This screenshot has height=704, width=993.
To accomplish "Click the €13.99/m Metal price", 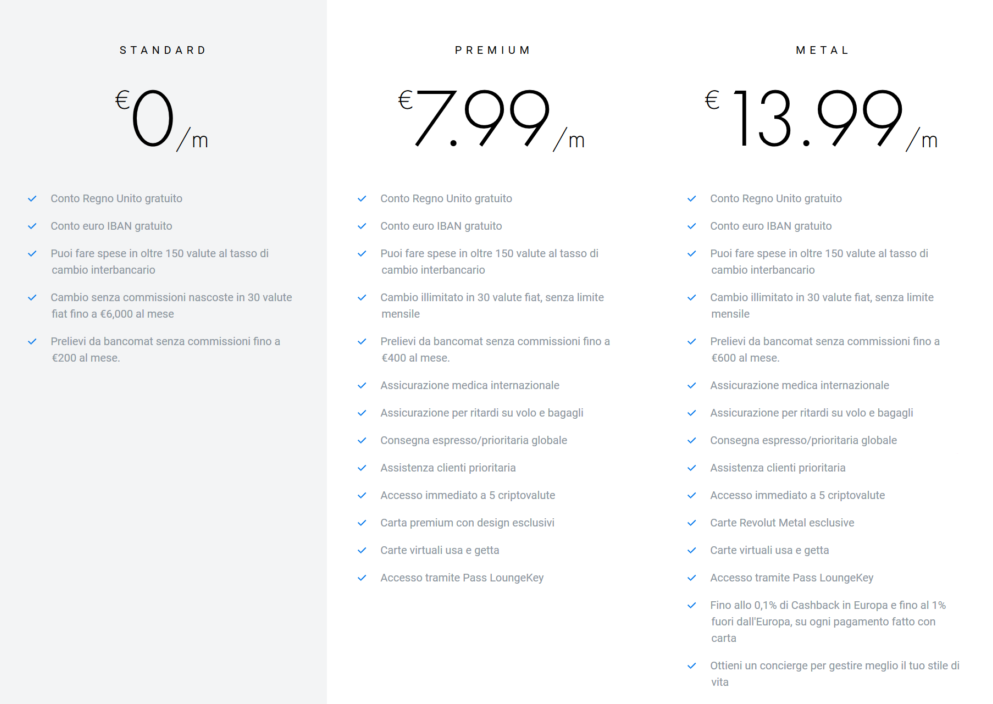I will click(x=821, y=120).
